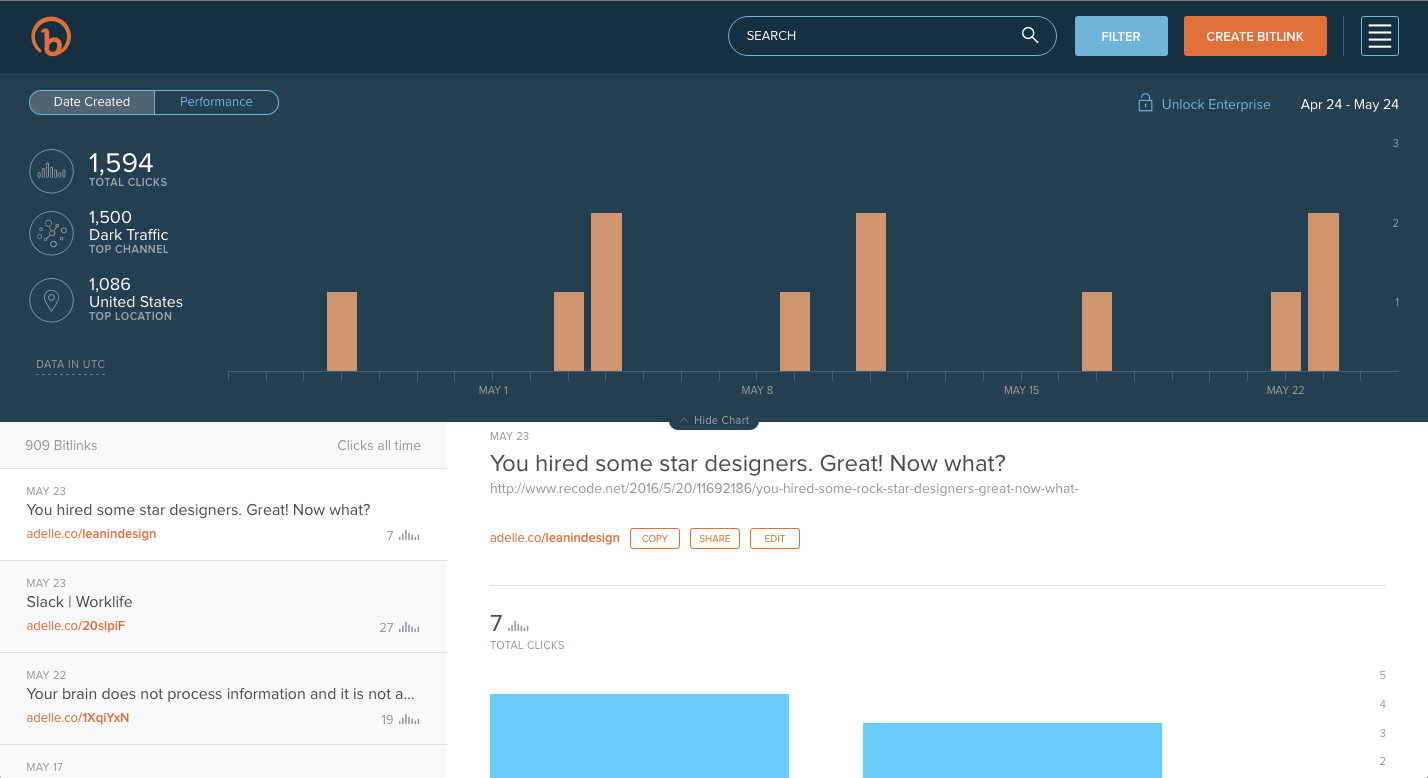Open the FILTER menu

click(1121, 35)
